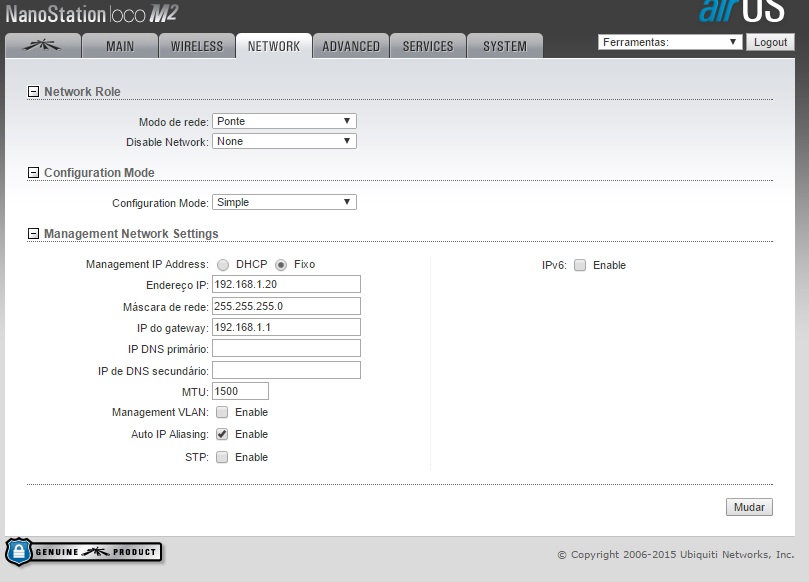Click the airOS logo
Viewport: 809px width, 582px height.
pos(742,10)
